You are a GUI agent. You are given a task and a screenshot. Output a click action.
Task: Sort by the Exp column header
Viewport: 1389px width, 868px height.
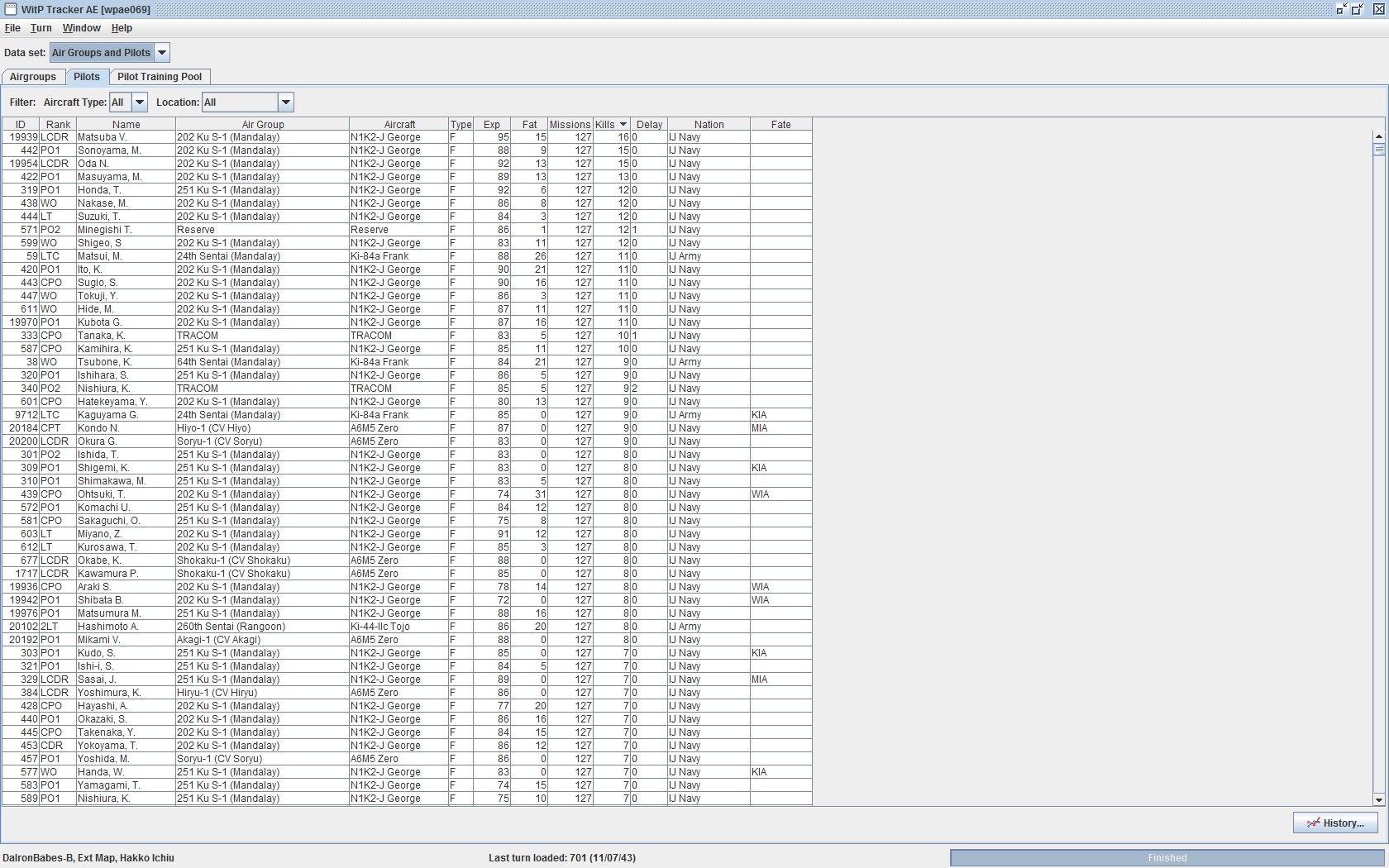click(492, 125)
